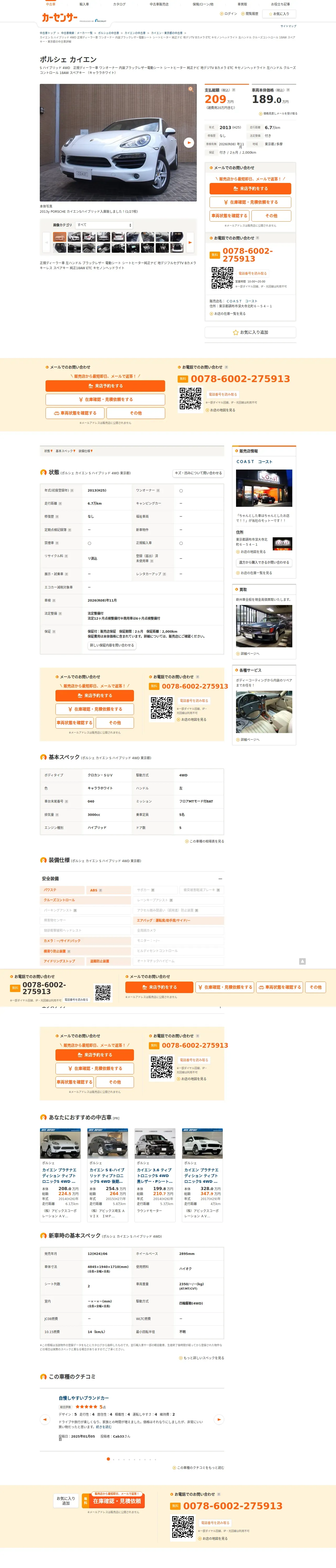This screenshot has height=1568, width=336.
Task: Open the COAST storefront photo
Action: pos(264,488)
